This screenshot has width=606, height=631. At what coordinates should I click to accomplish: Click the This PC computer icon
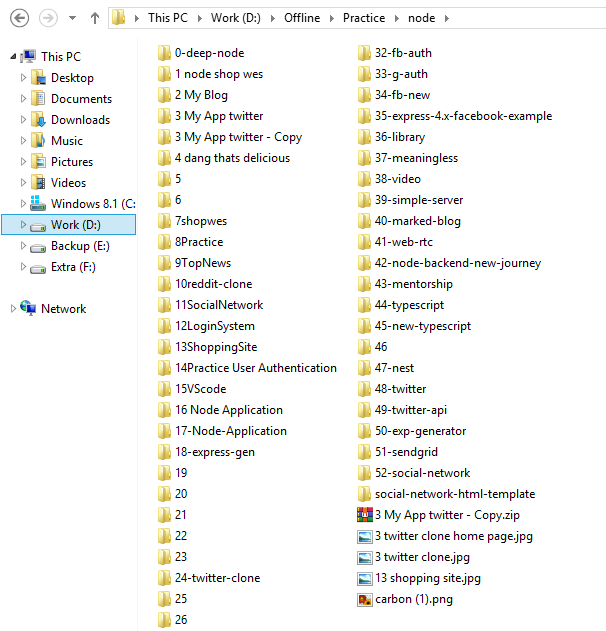tap(28, 56)
